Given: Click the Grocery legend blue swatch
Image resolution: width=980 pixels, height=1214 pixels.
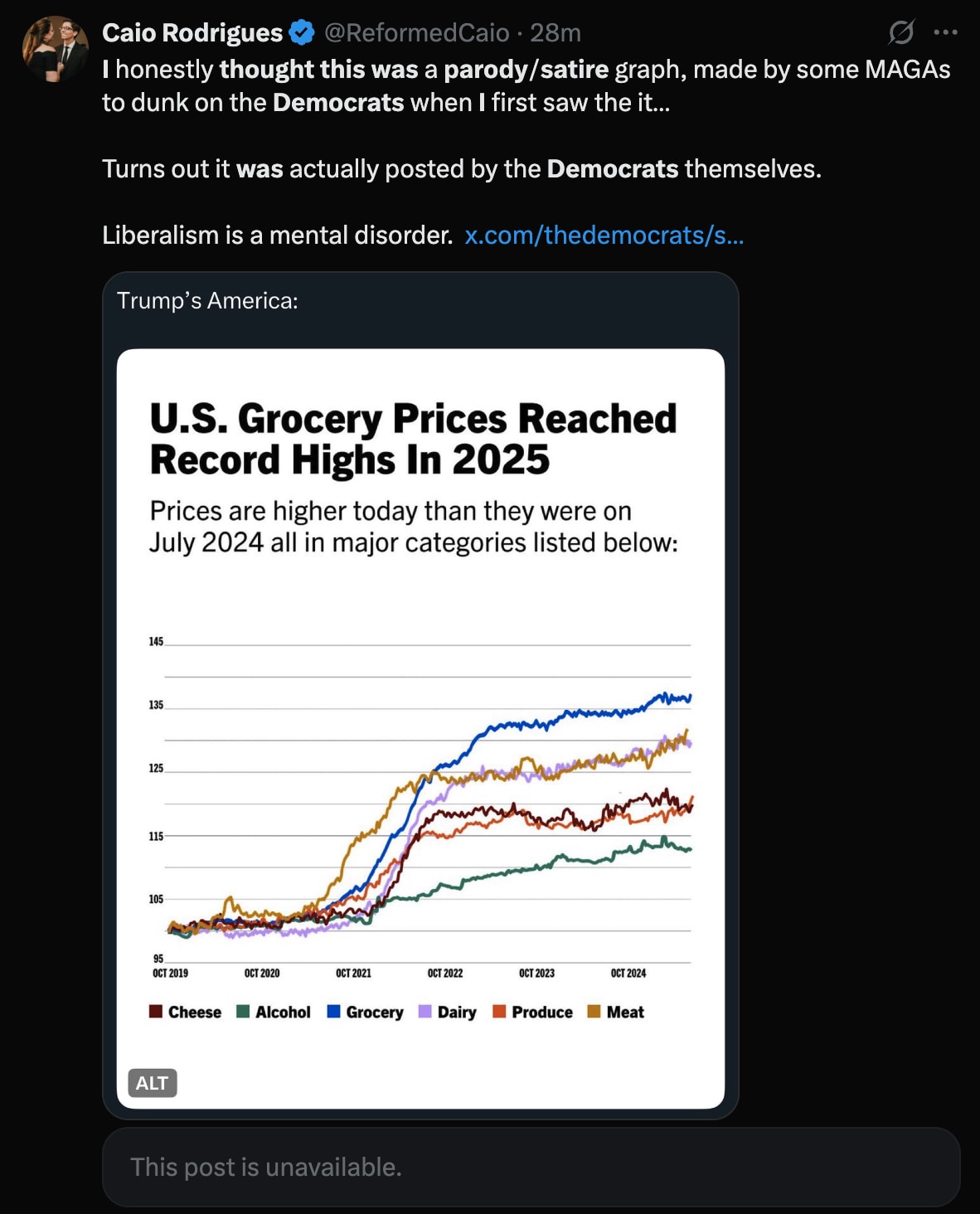Looking at the screenshot, I should [334, 1012].
